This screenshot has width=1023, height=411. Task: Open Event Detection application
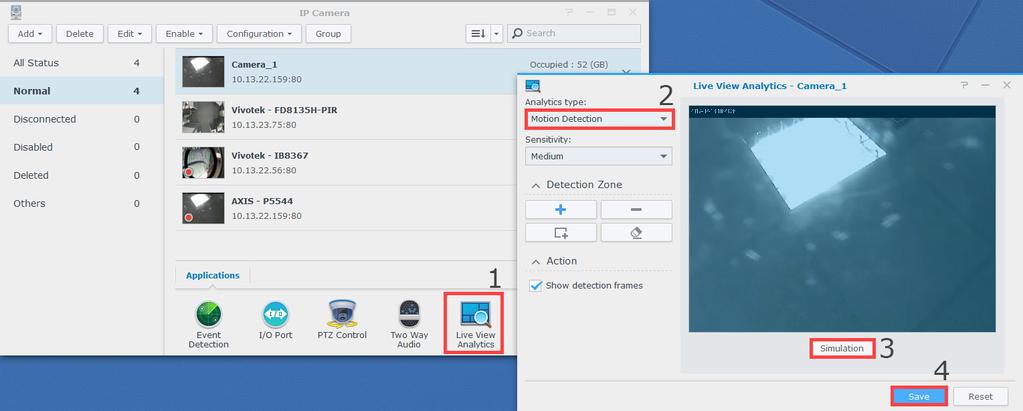pos(209,325)
